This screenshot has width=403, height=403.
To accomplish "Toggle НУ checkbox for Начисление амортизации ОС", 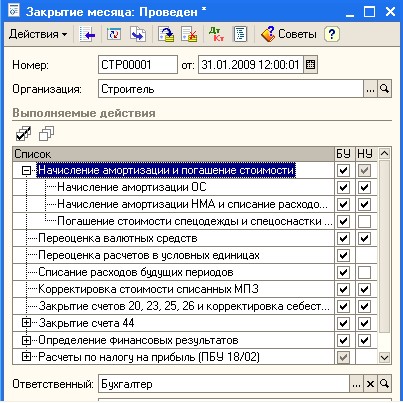I will (364, 187).
